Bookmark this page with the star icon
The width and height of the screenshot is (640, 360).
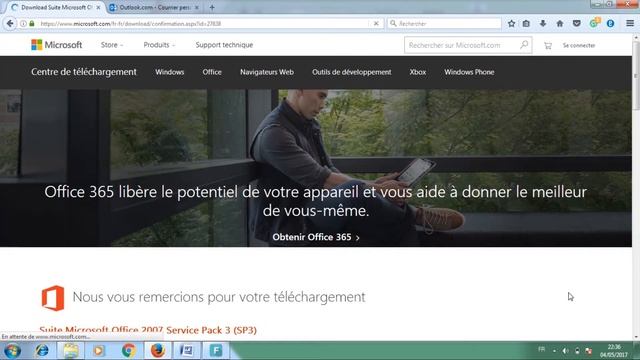point(511,24)
